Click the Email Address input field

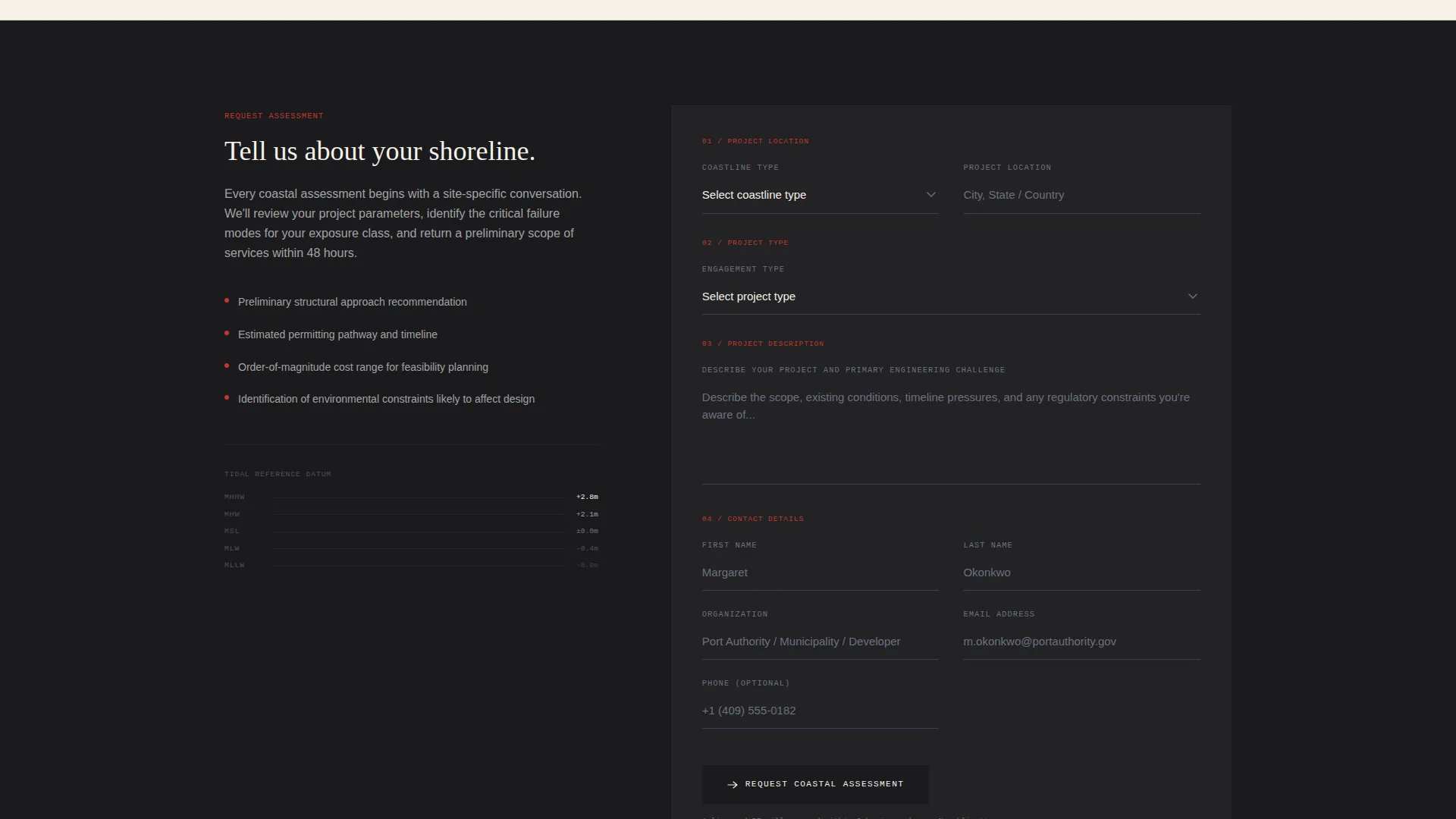point(1081,642)
